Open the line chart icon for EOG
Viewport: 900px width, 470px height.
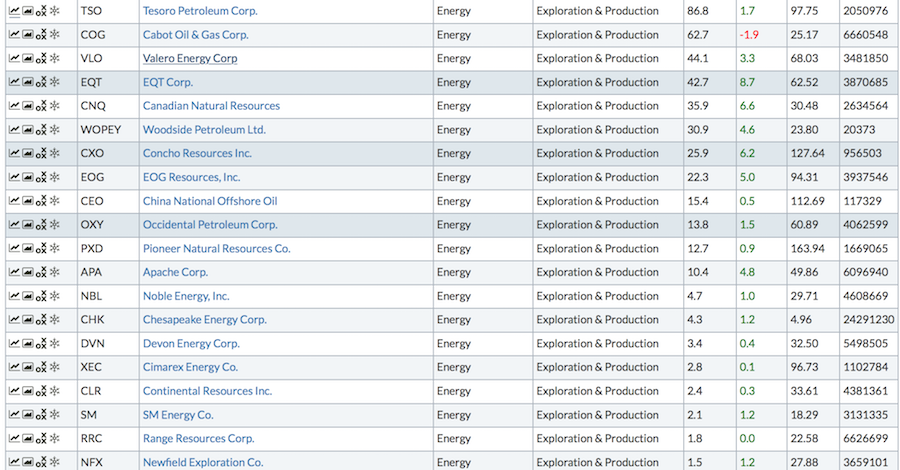tap(14, 177)
